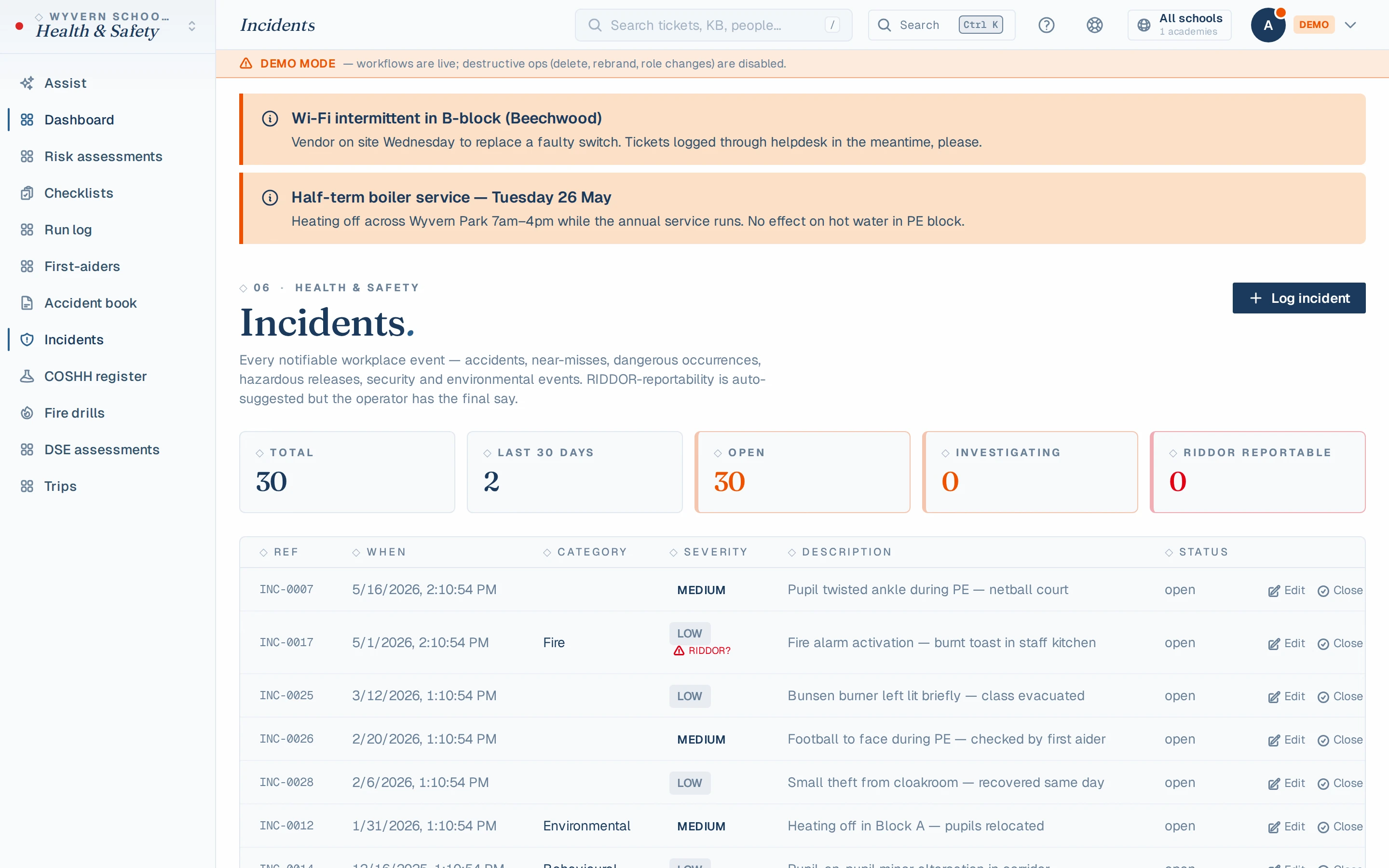Sort by the WHEN column header
The image size is (1389, 868).
pos(380,552)
